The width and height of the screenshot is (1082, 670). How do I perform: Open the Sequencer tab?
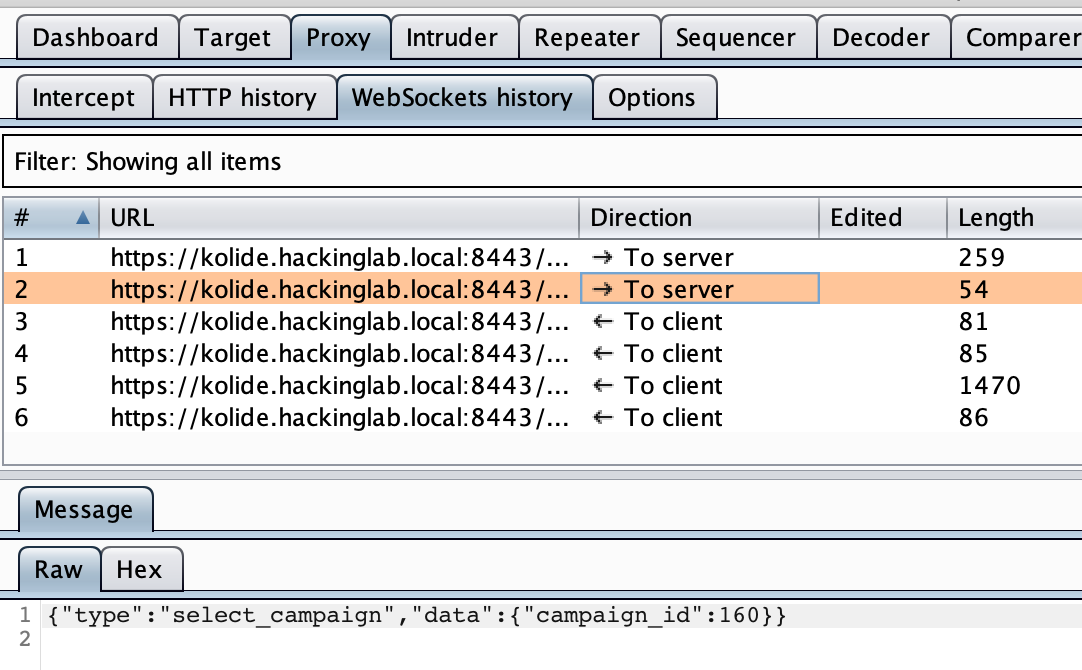pyautogui.click(x=737, y=38)
